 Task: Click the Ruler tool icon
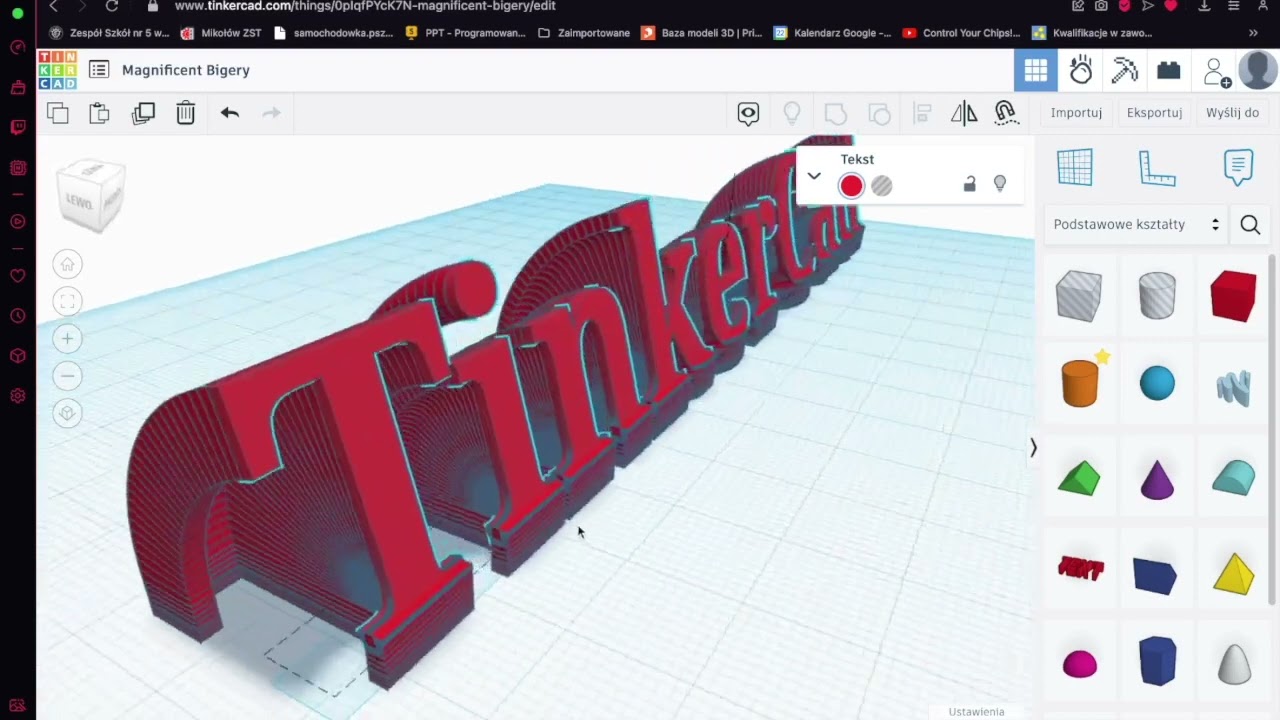point(1157,167)
